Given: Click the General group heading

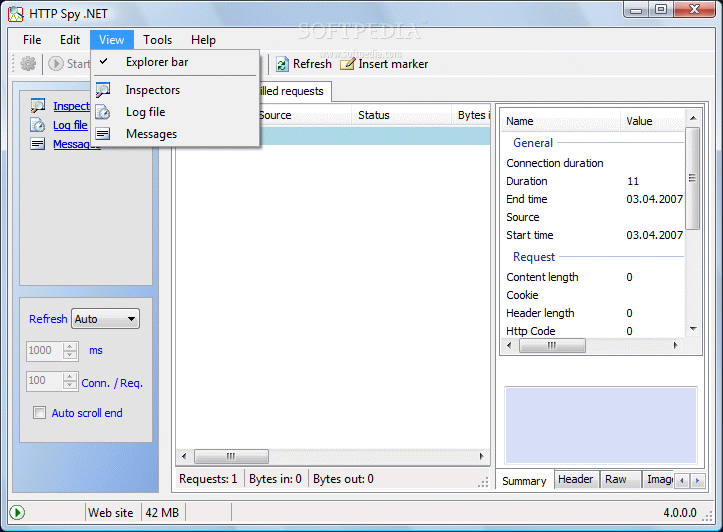Looking at the screenshot, I should [x=533, y=143].
